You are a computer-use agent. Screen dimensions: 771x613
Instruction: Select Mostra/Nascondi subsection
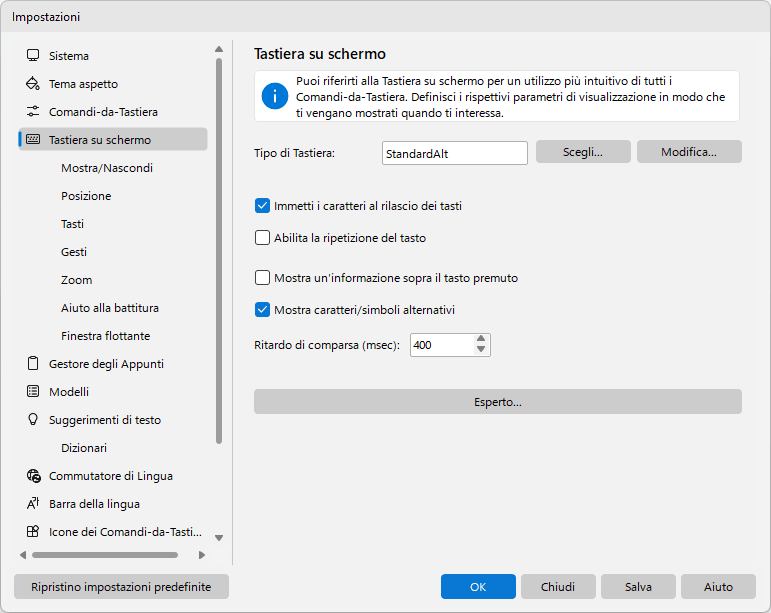coord(107,168)
